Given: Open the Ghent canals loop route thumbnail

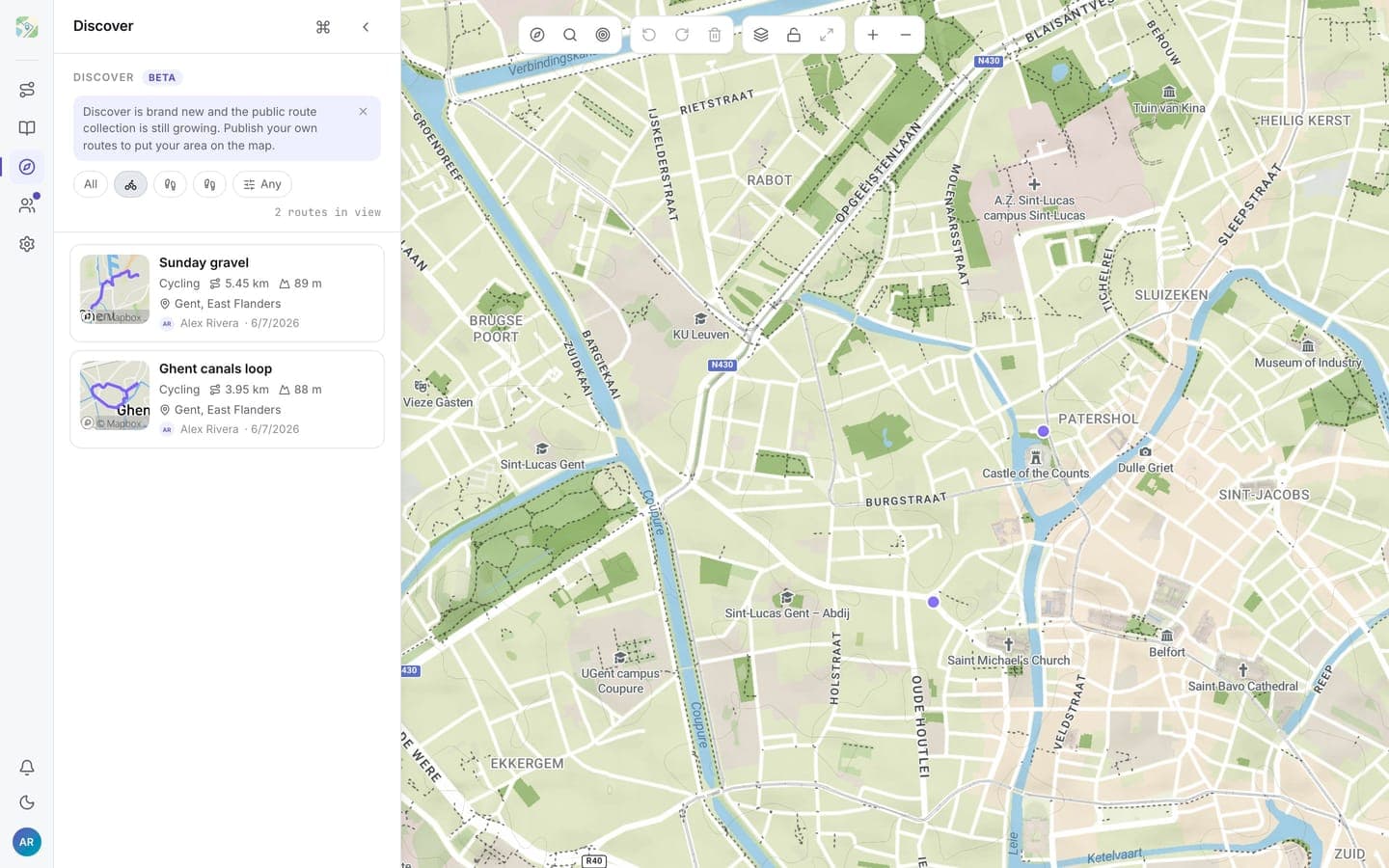Looking at the screenshot, I should [x=115, y=395].
